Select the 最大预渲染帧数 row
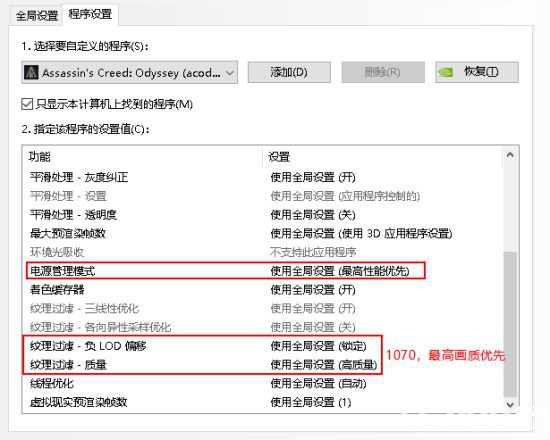 click(263, 234)
